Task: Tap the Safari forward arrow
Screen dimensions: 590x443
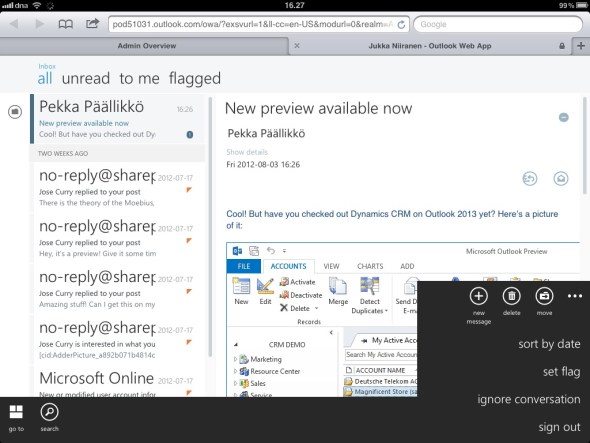Action: pos(40,24)
